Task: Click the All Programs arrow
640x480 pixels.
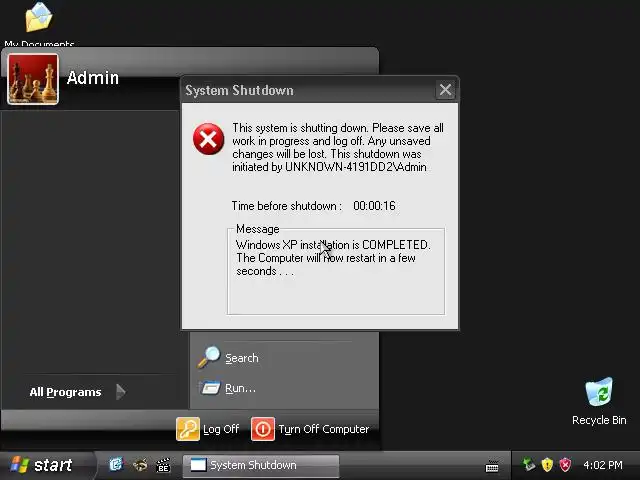Action: 121,392
